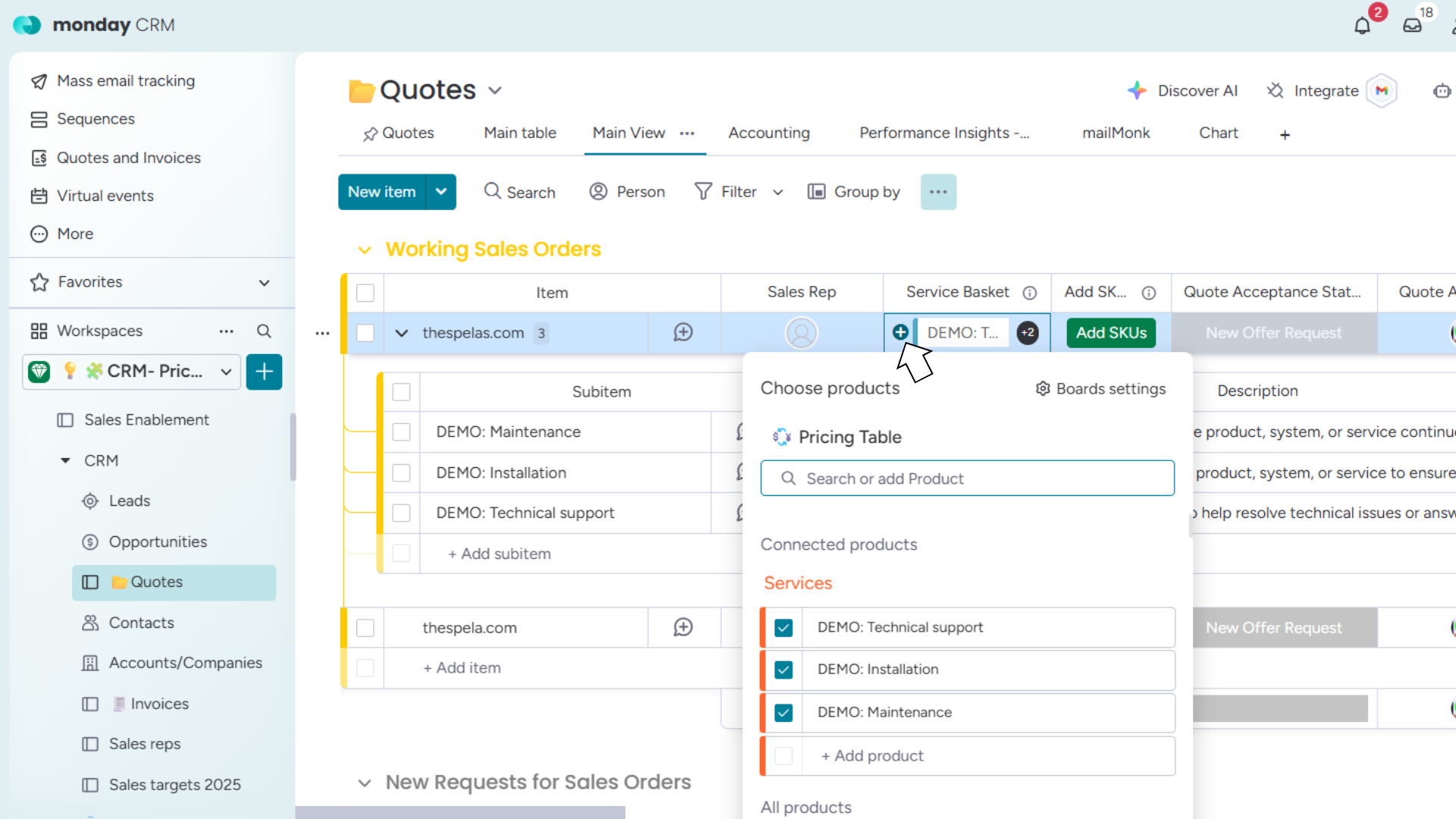Screen dimensions: 1456x819
Task: Open the Chart view tab
Action: click(1218, 133)
